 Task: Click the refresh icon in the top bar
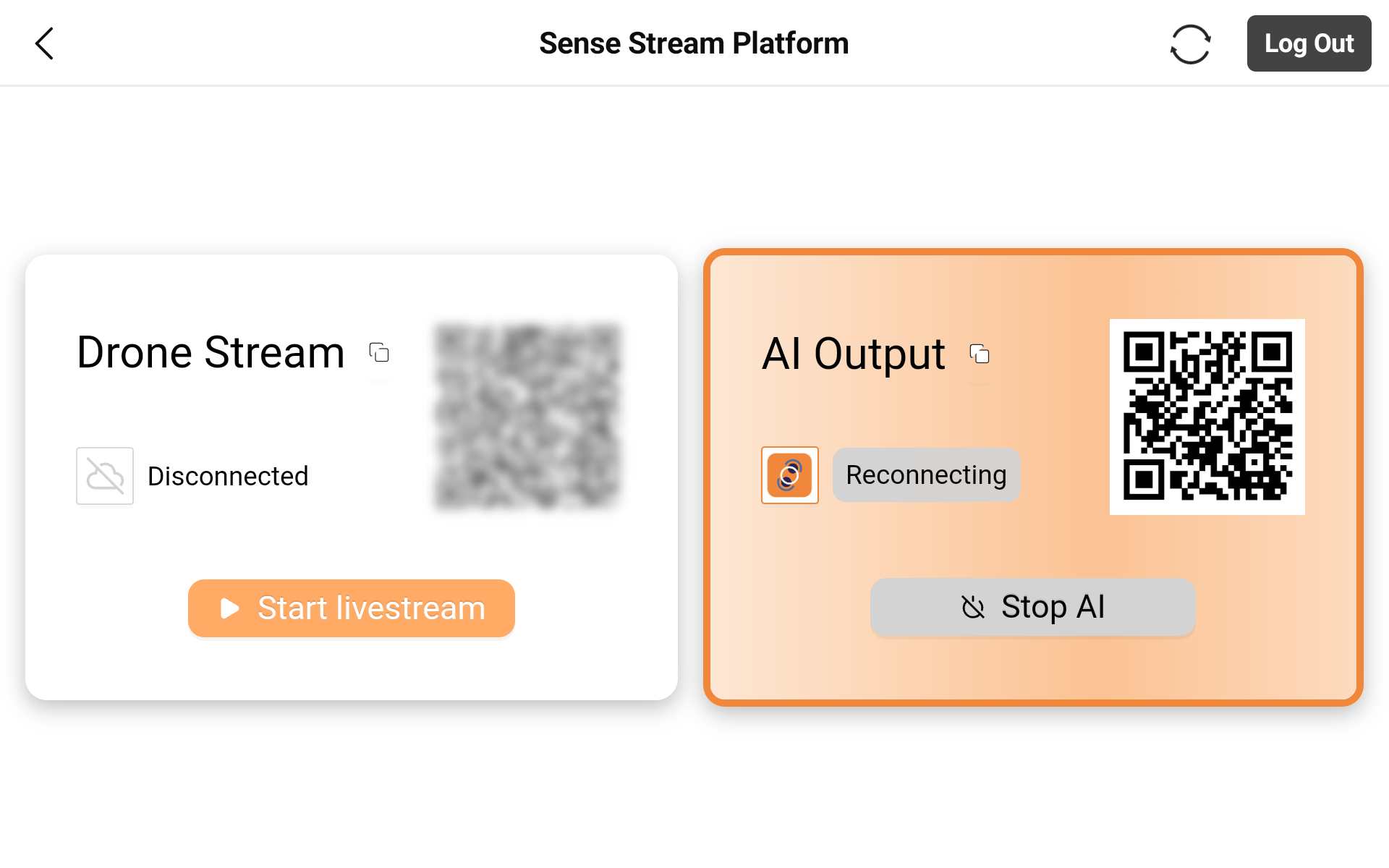click(x=1191, y=43)
